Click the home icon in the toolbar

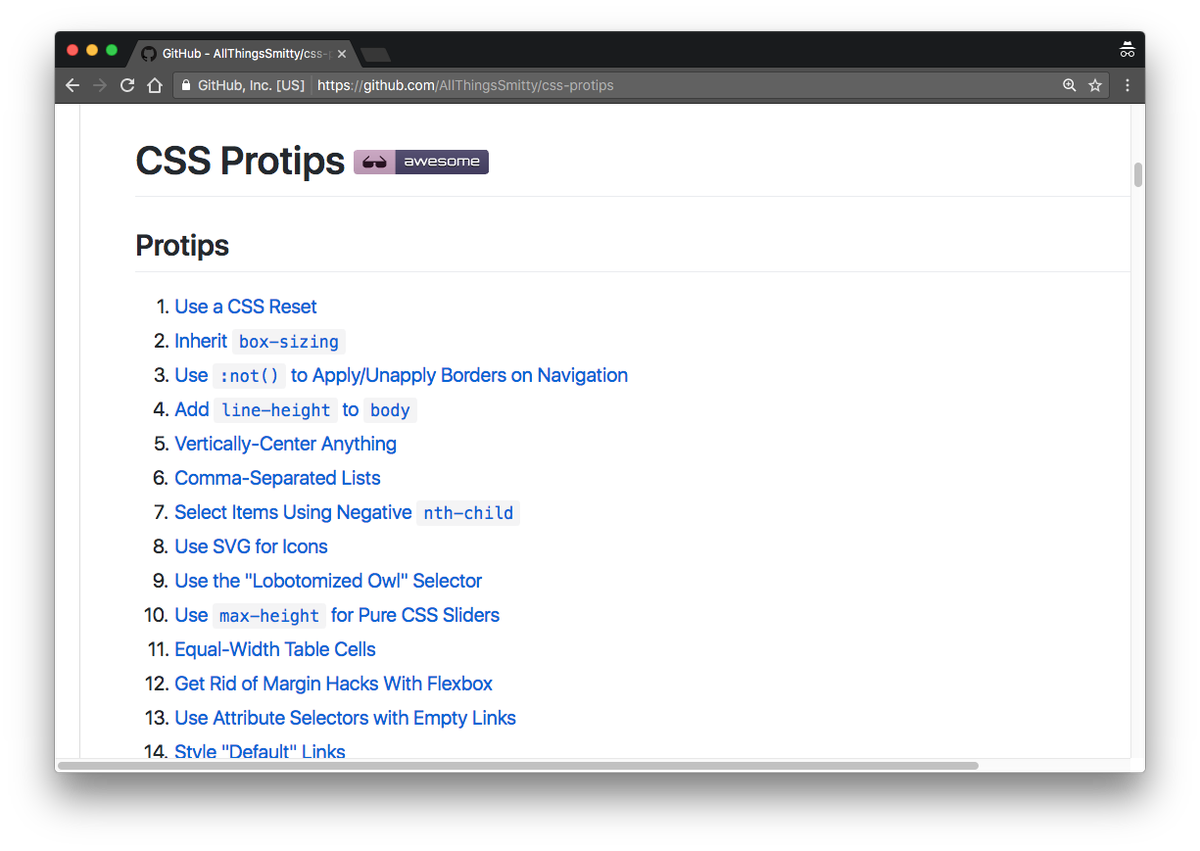click(x=154, y=85)
